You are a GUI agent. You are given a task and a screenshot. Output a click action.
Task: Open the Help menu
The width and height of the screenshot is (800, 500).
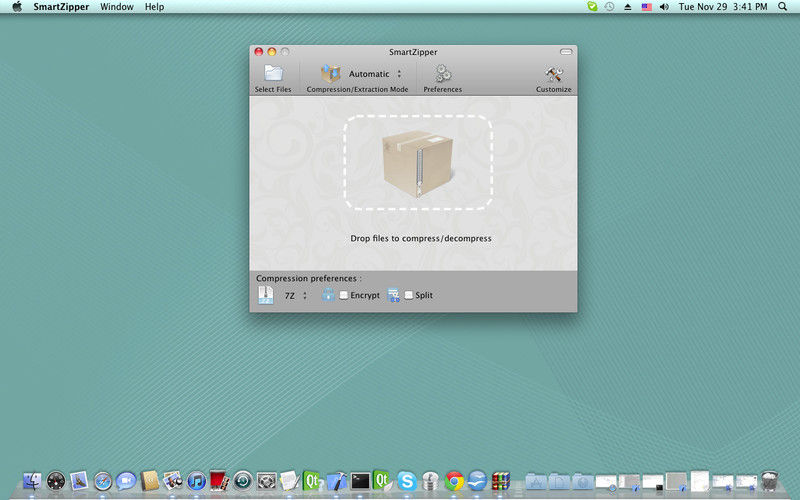pos(154,7)
